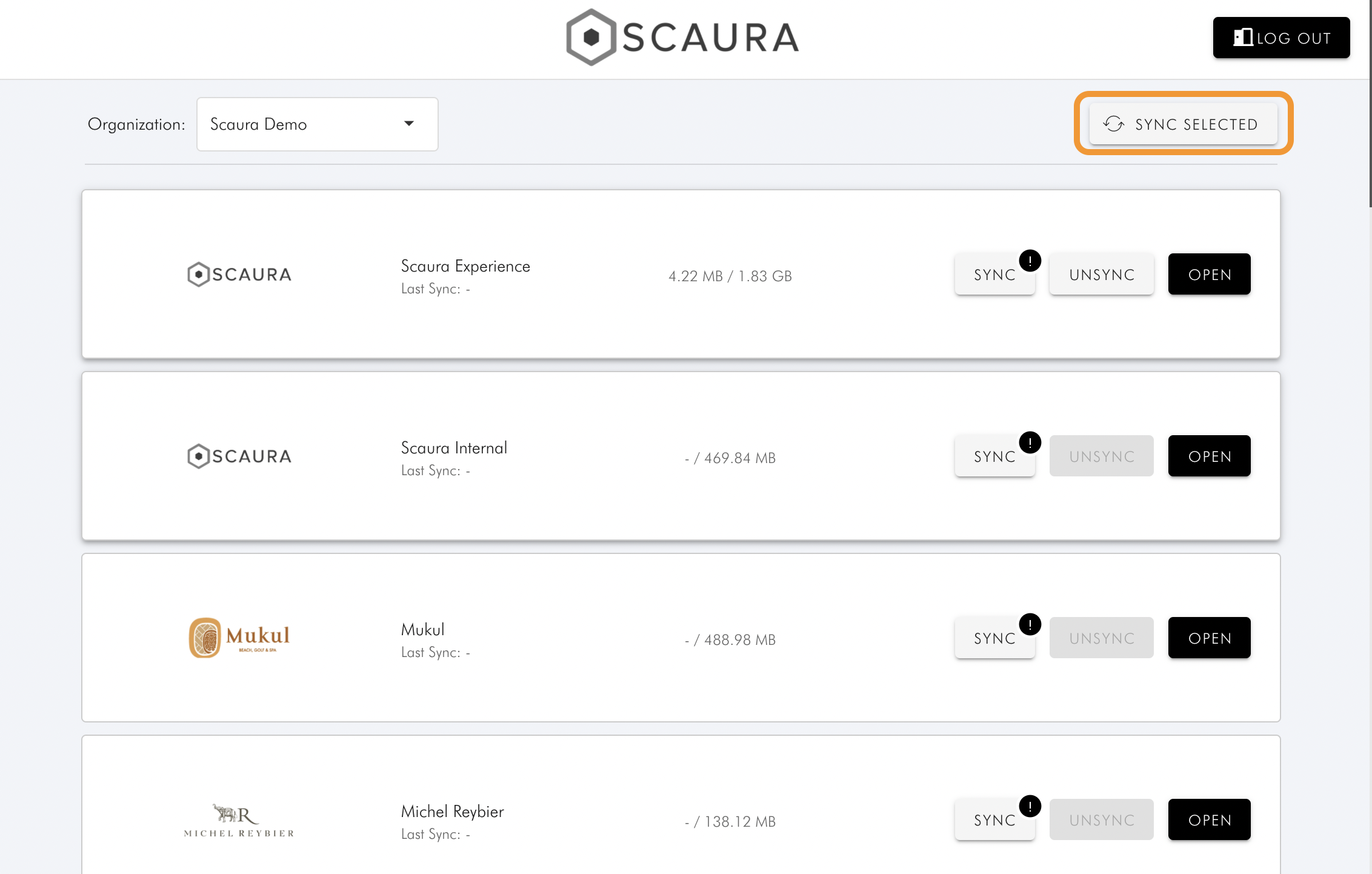This screenshot has height=874, width=1372.
Task: Click the Scaura Internal title text
Action: [454, 448]
